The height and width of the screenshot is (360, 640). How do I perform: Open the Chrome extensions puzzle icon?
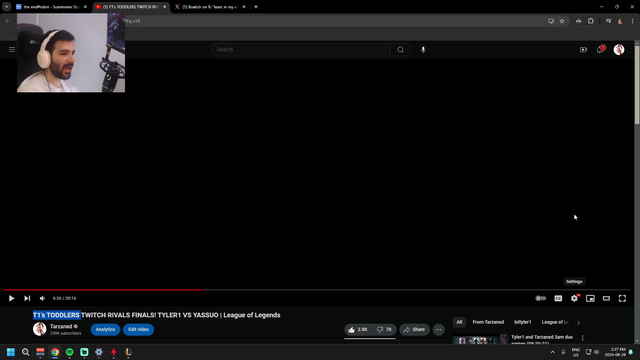click(591, 21)
